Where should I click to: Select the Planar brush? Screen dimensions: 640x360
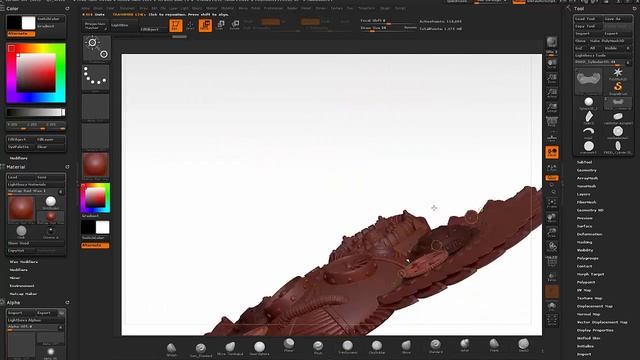(x=289, y=345)
